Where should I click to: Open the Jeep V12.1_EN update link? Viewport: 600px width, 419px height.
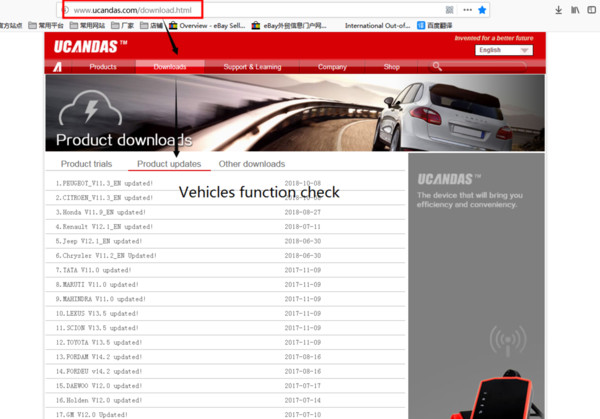coord(99,241)
